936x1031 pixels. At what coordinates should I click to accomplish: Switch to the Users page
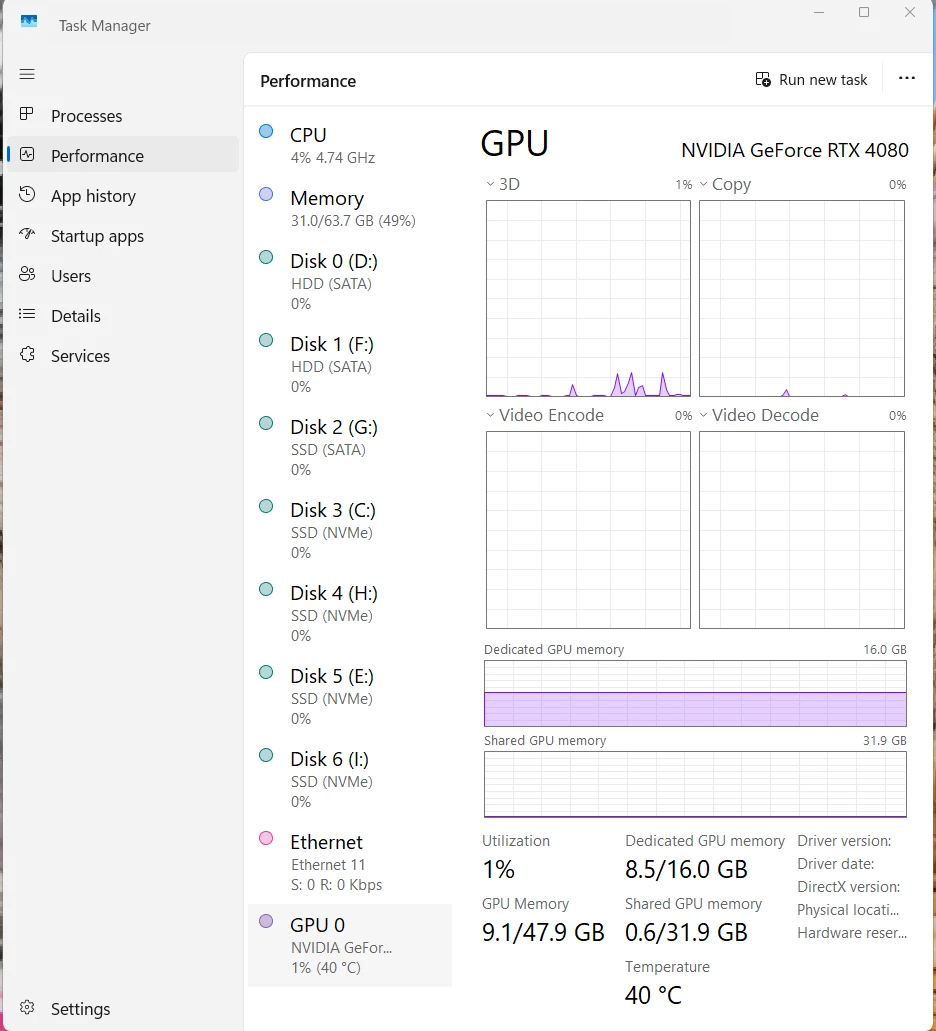click(x=124, y=276)
